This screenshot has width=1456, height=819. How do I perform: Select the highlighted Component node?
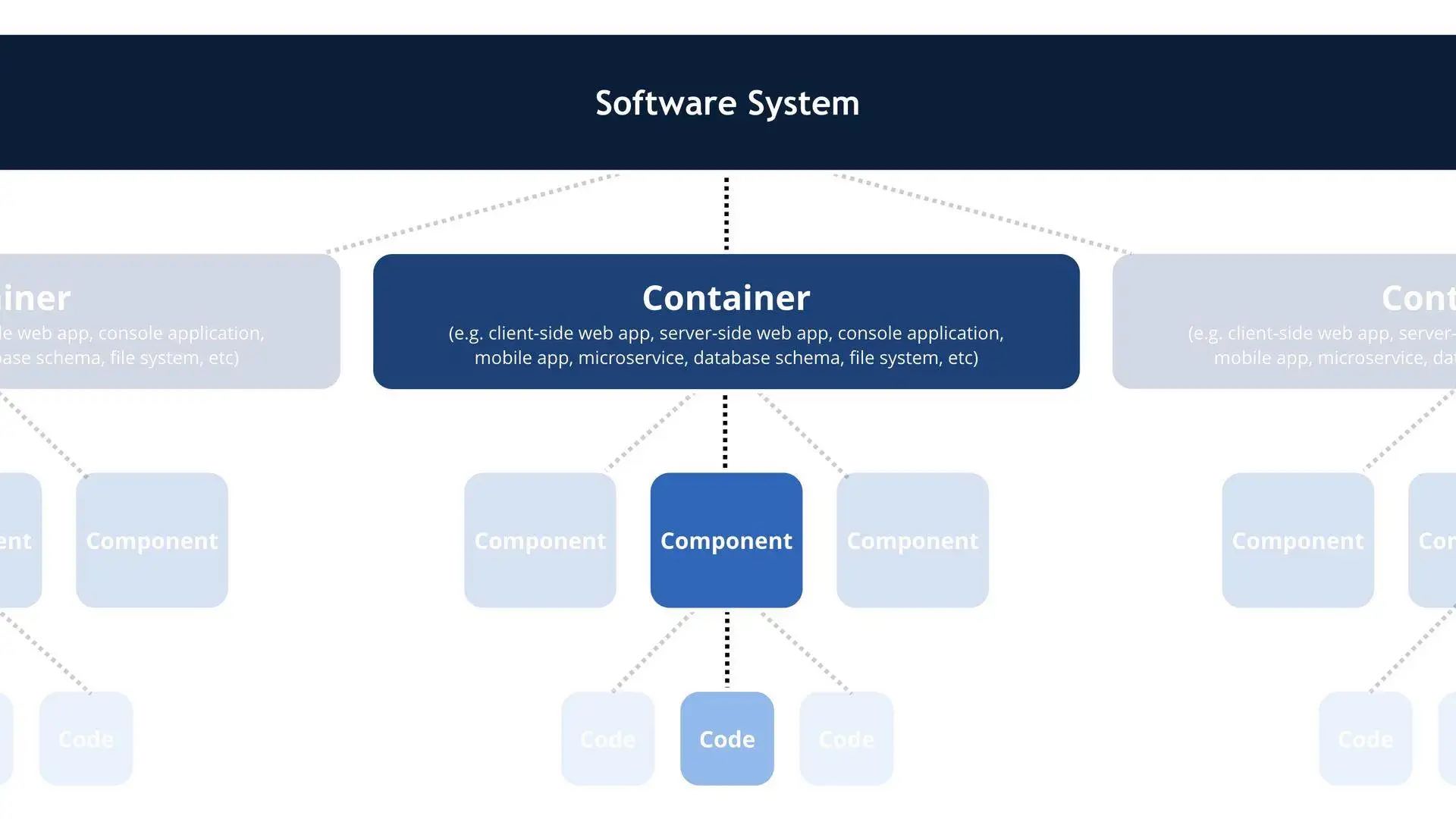click(726, 540)
